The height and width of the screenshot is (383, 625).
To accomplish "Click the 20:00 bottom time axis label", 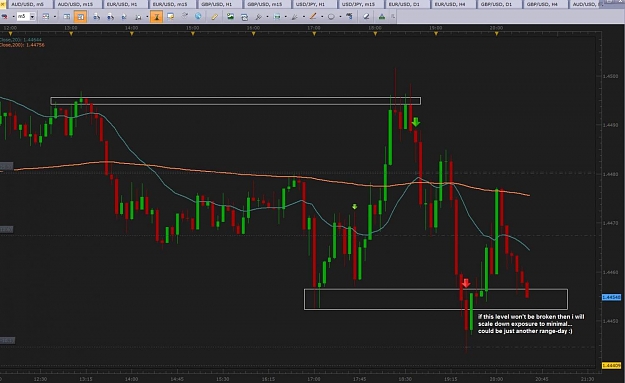I will 496,379.
